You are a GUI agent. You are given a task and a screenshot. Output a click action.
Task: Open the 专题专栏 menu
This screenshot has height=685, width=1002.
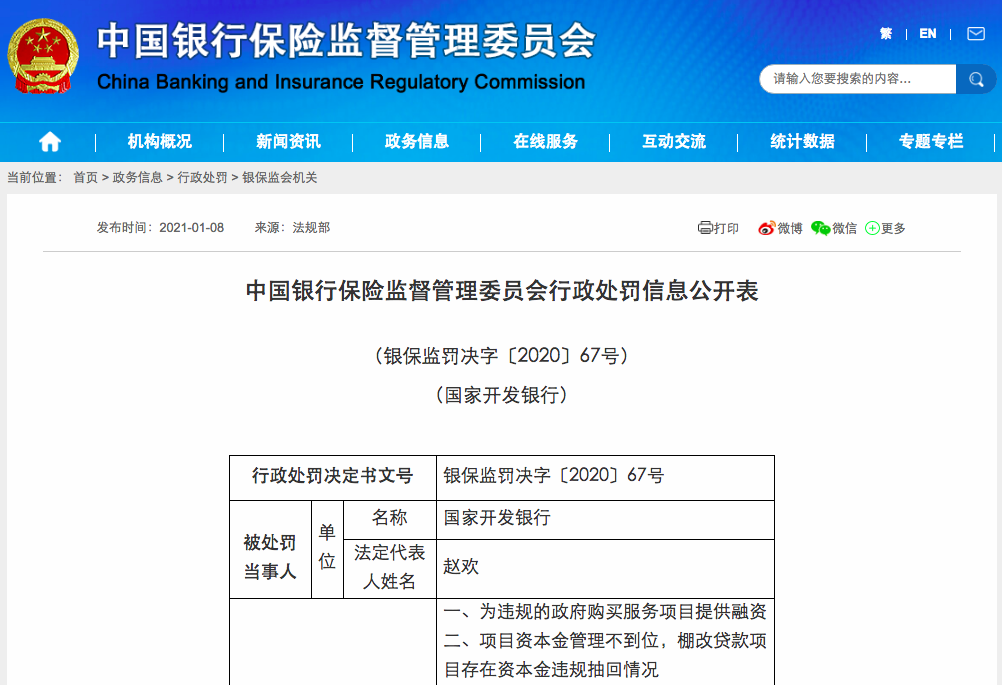pyautogui.click(x=931, y=141)
